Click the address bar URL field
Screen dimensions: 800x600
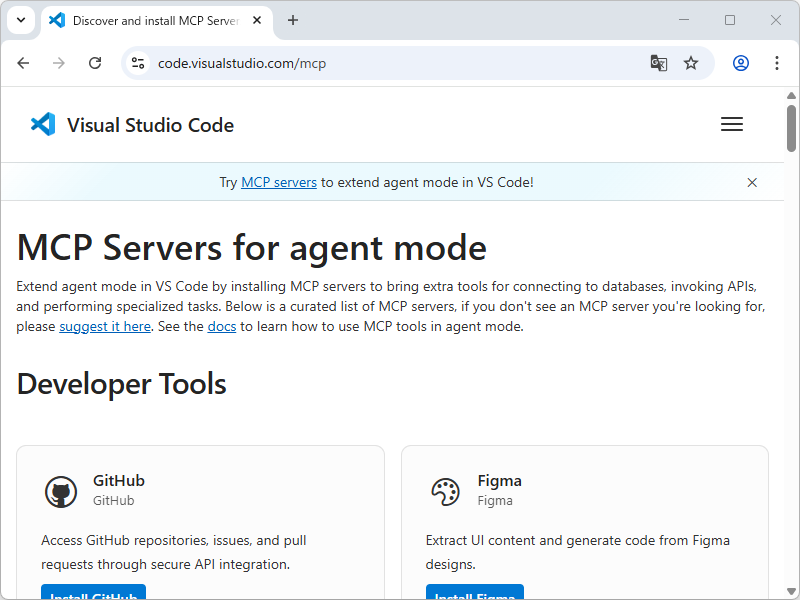(400, 63)
